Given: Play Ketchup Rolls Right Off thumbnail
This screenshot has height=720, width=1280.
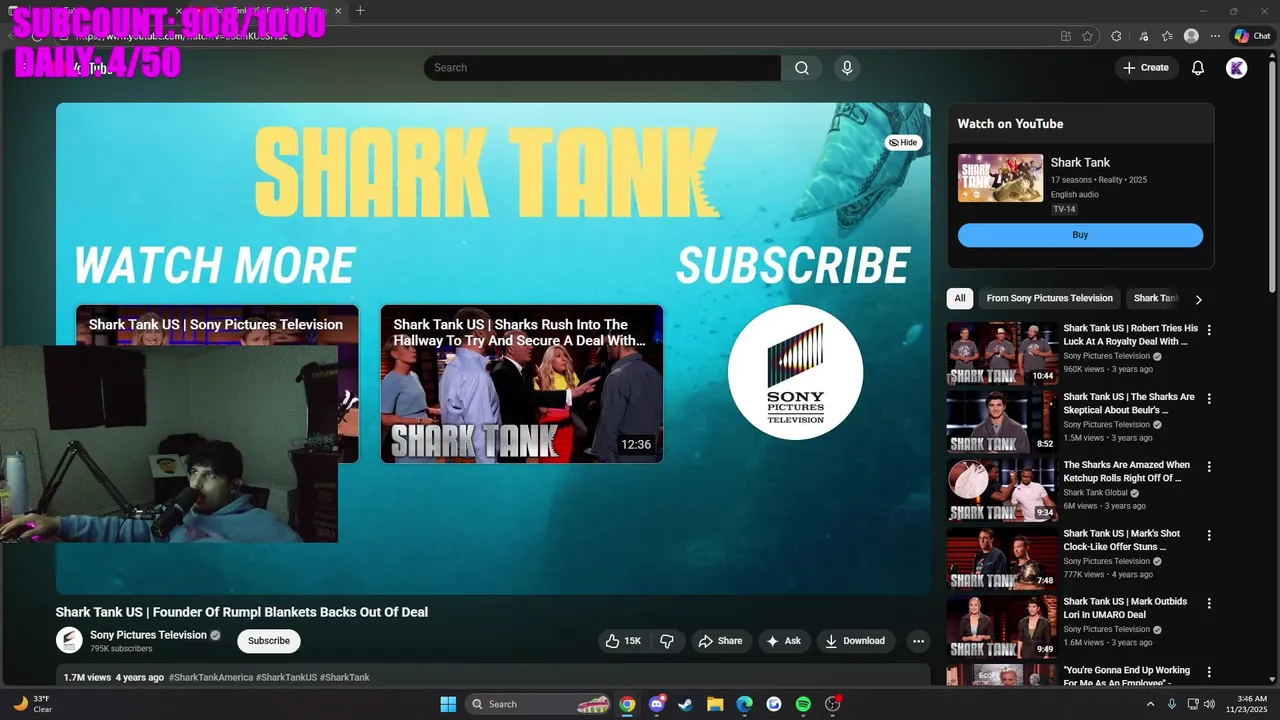Looking at the screenshot, I should click(1002, 490).
